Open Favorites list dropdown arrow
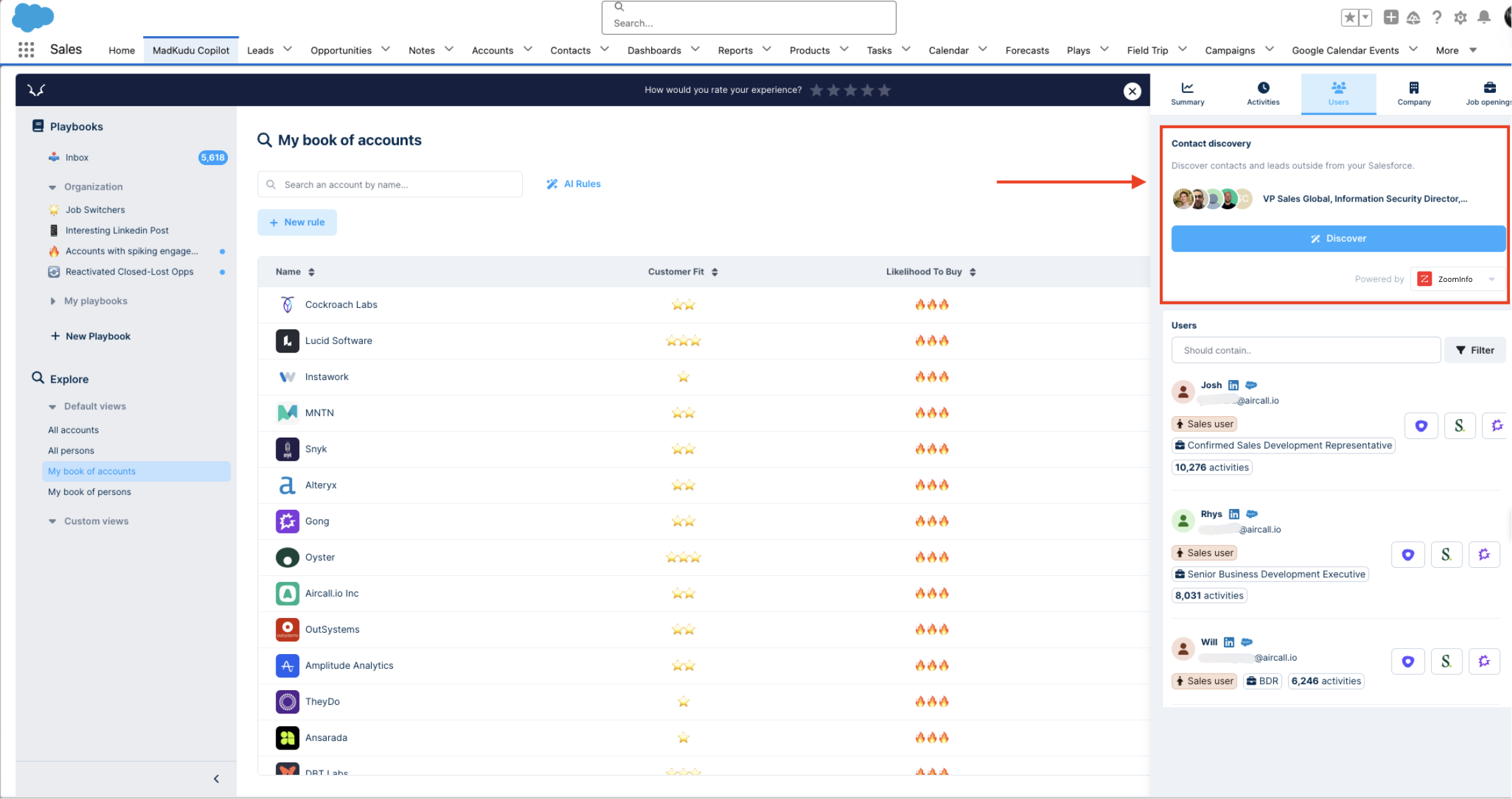Screen dimensions: 1512x799 pos(1366,17)
